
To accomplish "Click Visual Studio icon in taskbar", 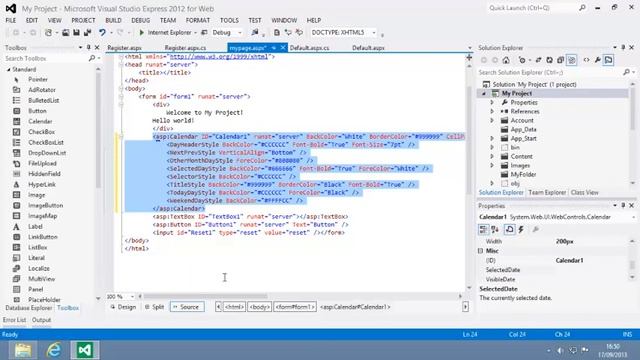I will pos(84,350).
